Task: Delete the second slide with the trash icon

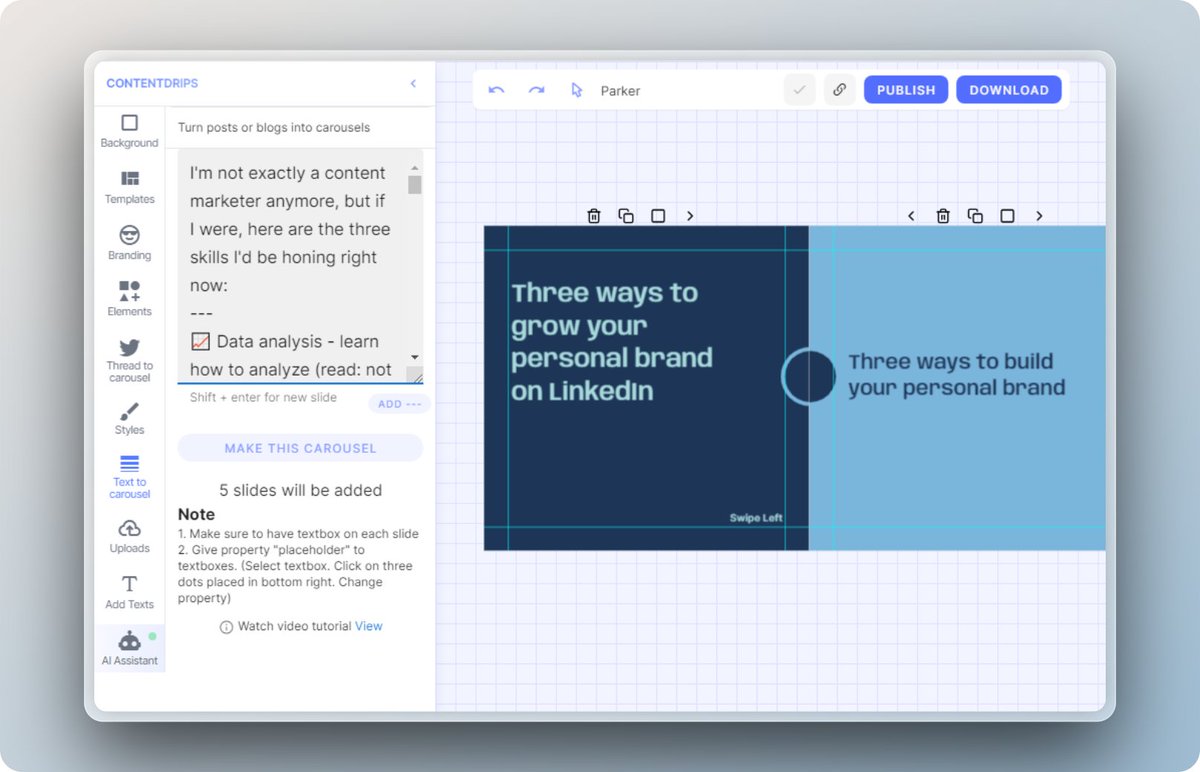Action: pos(943,216)
